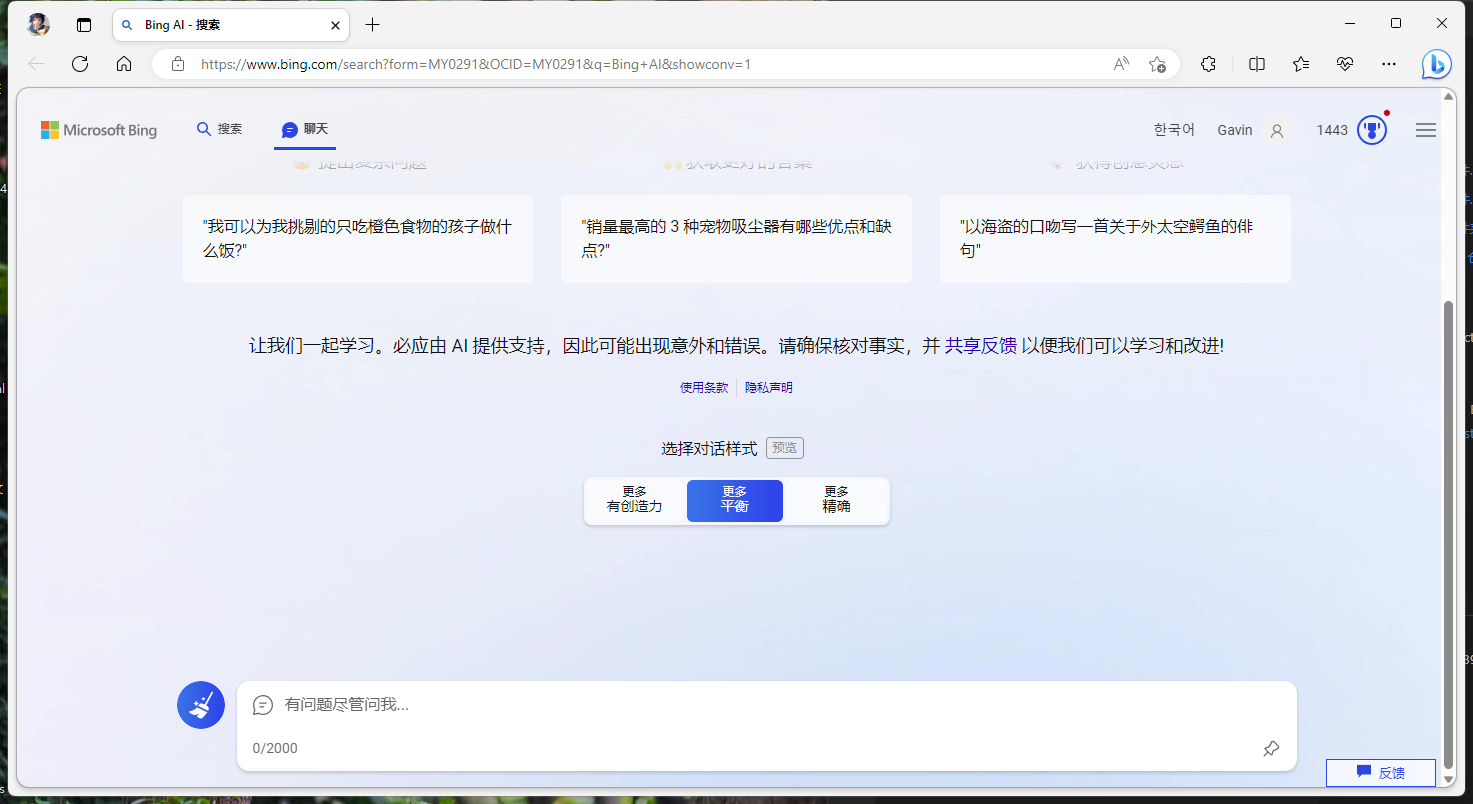Select the 한국어 language option
Viewport: 1473px width, 804px height.
[1173, 129]
